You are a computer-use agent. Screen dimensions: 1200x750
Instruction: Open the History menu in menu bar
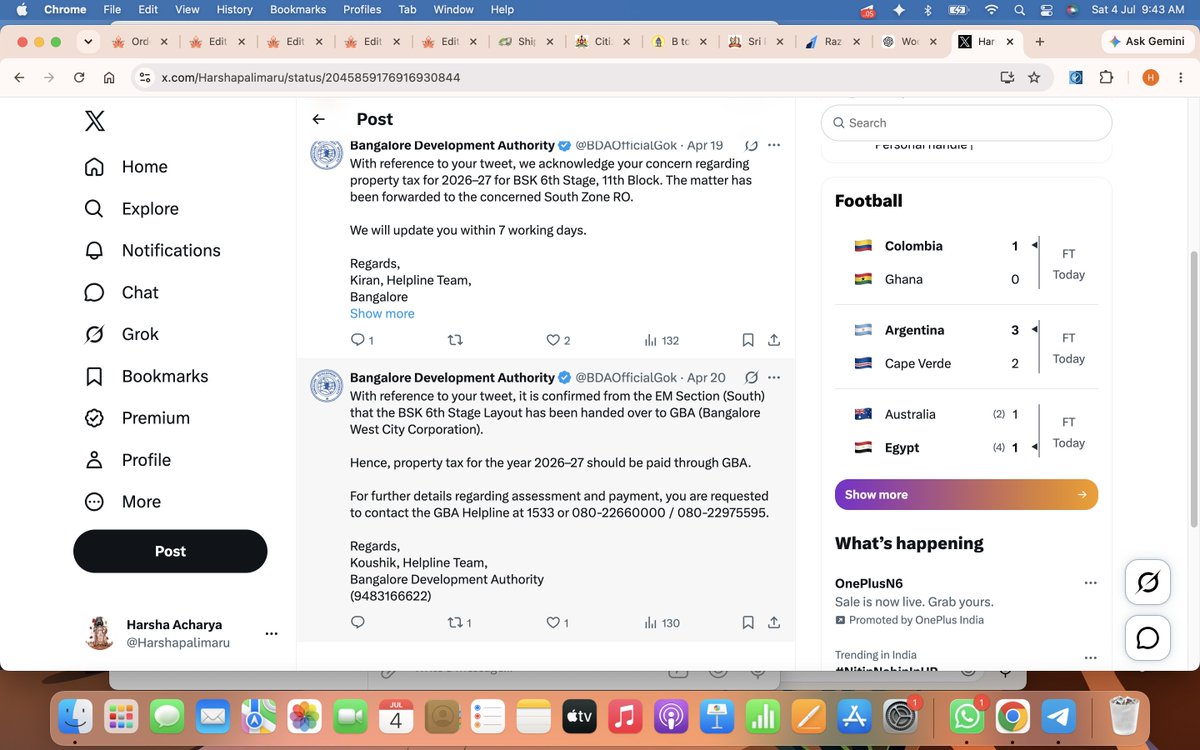(235, 9)
